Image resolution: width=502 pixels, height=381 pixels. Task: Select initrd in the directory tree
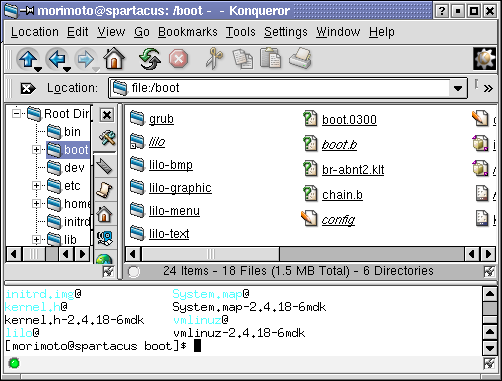pyautogui.click(x=68, y=221)
